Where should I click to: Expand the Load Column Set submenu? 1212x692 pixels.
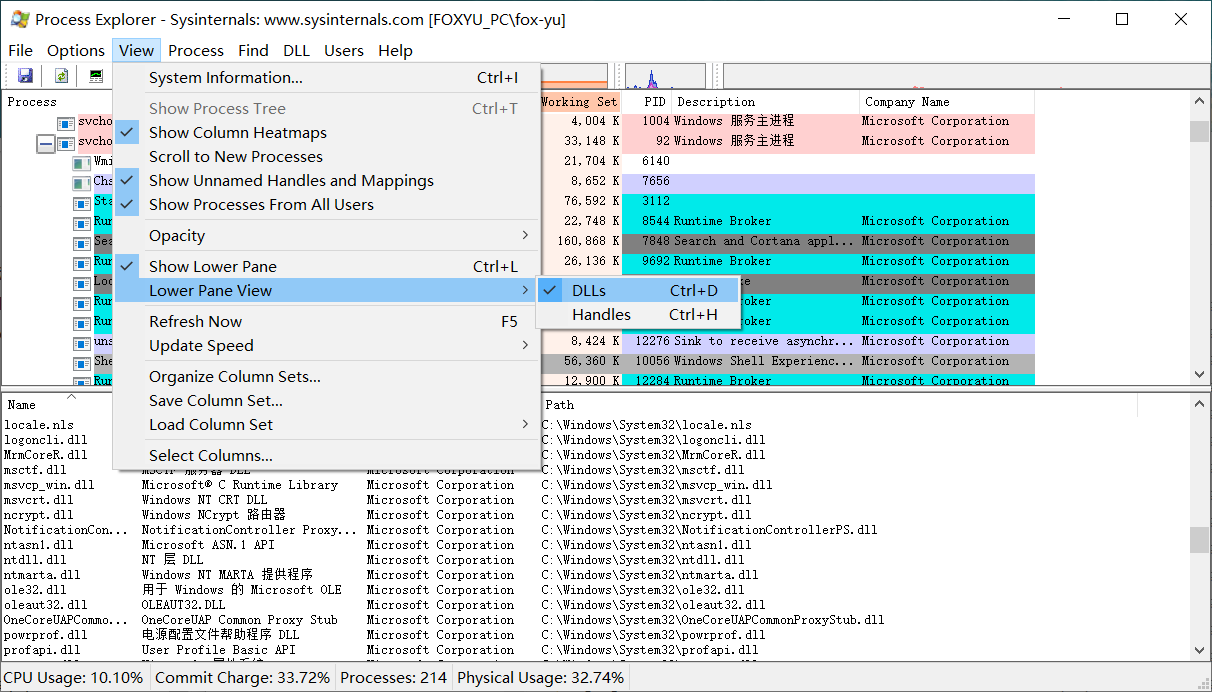pos(327,424)
